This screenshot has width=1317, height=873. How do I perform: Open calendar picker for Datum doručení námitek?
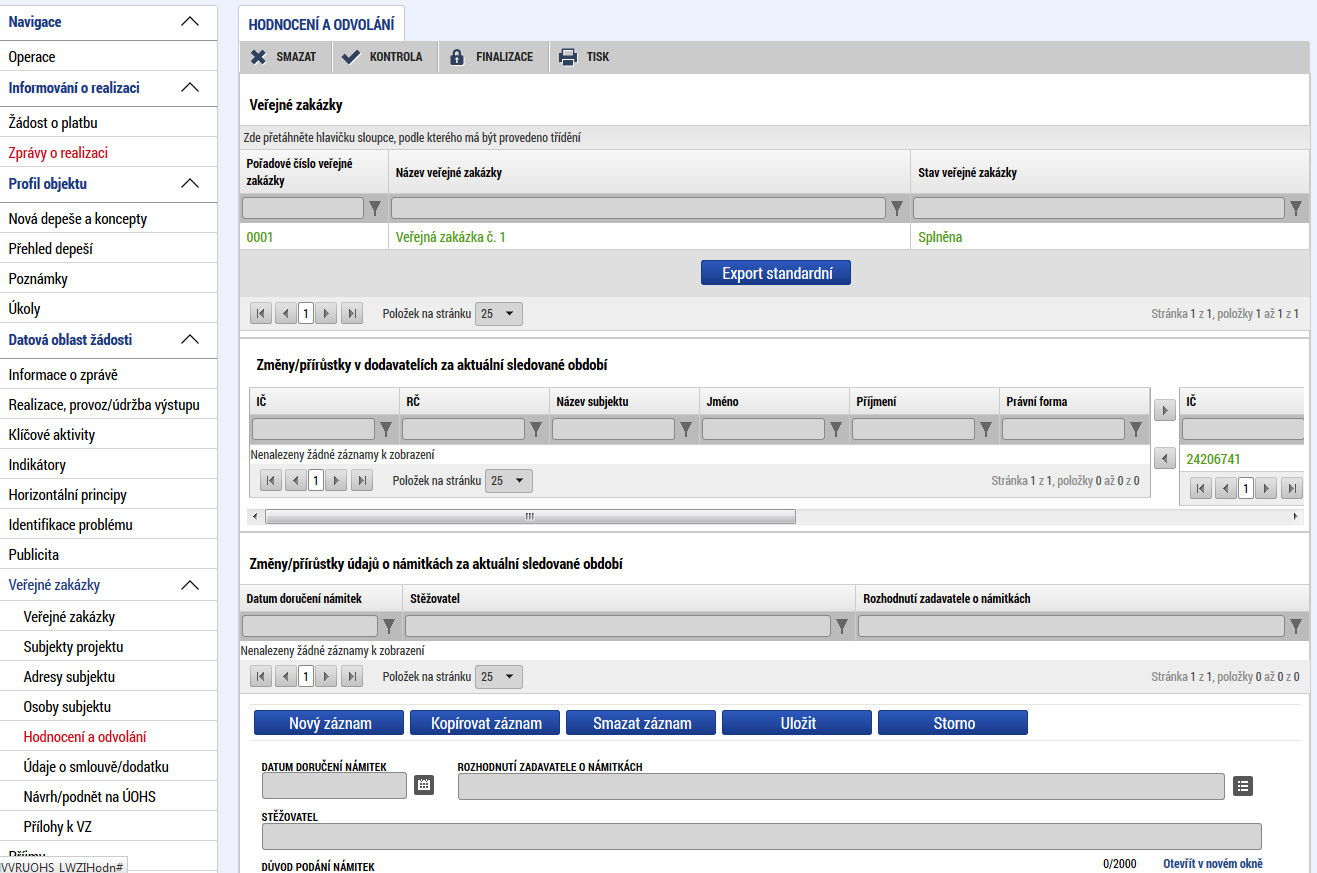pyautogui.click(x=424, y=786)
